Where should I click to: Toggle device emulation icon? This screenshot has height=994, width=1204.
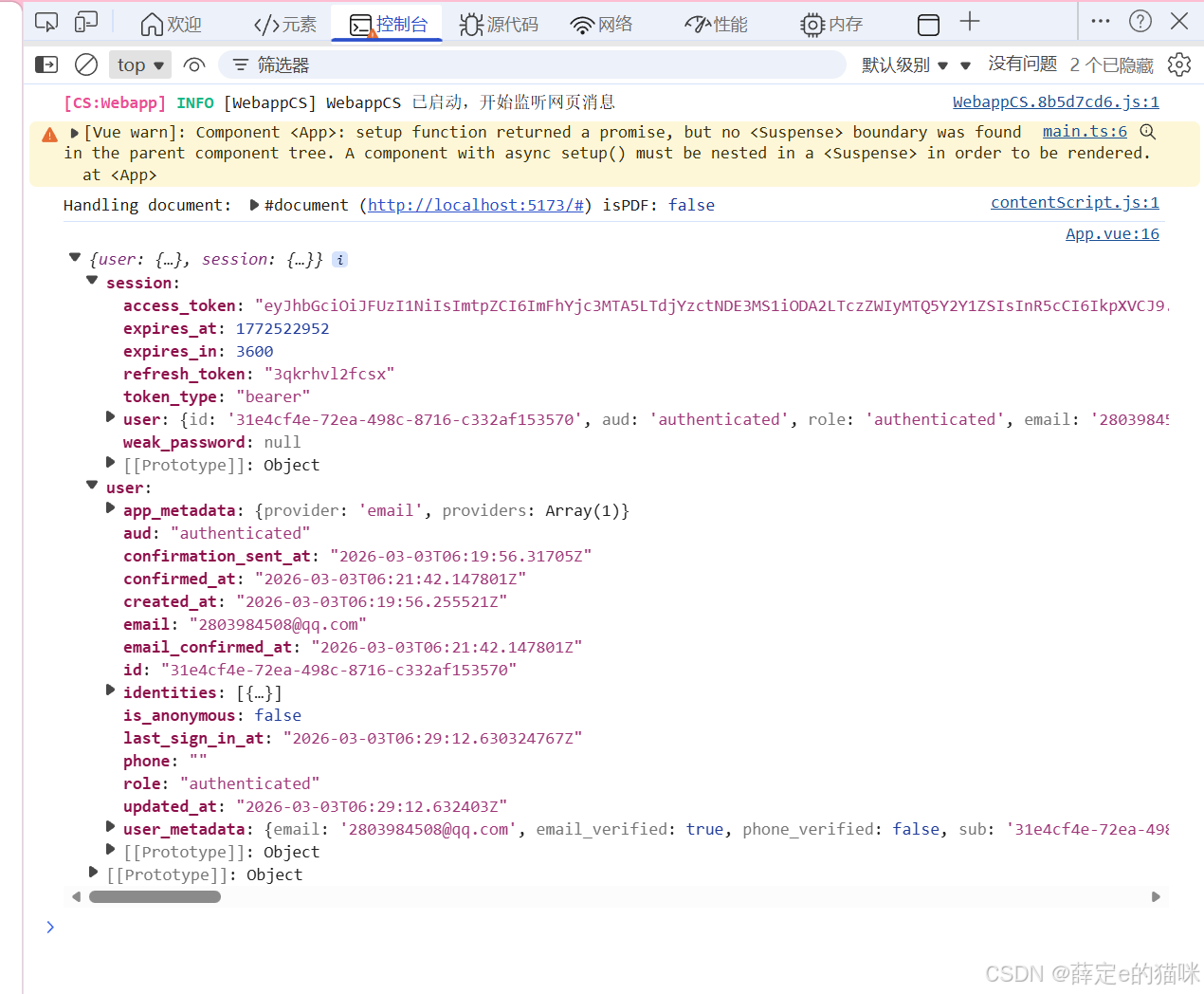tap(86, 23)
